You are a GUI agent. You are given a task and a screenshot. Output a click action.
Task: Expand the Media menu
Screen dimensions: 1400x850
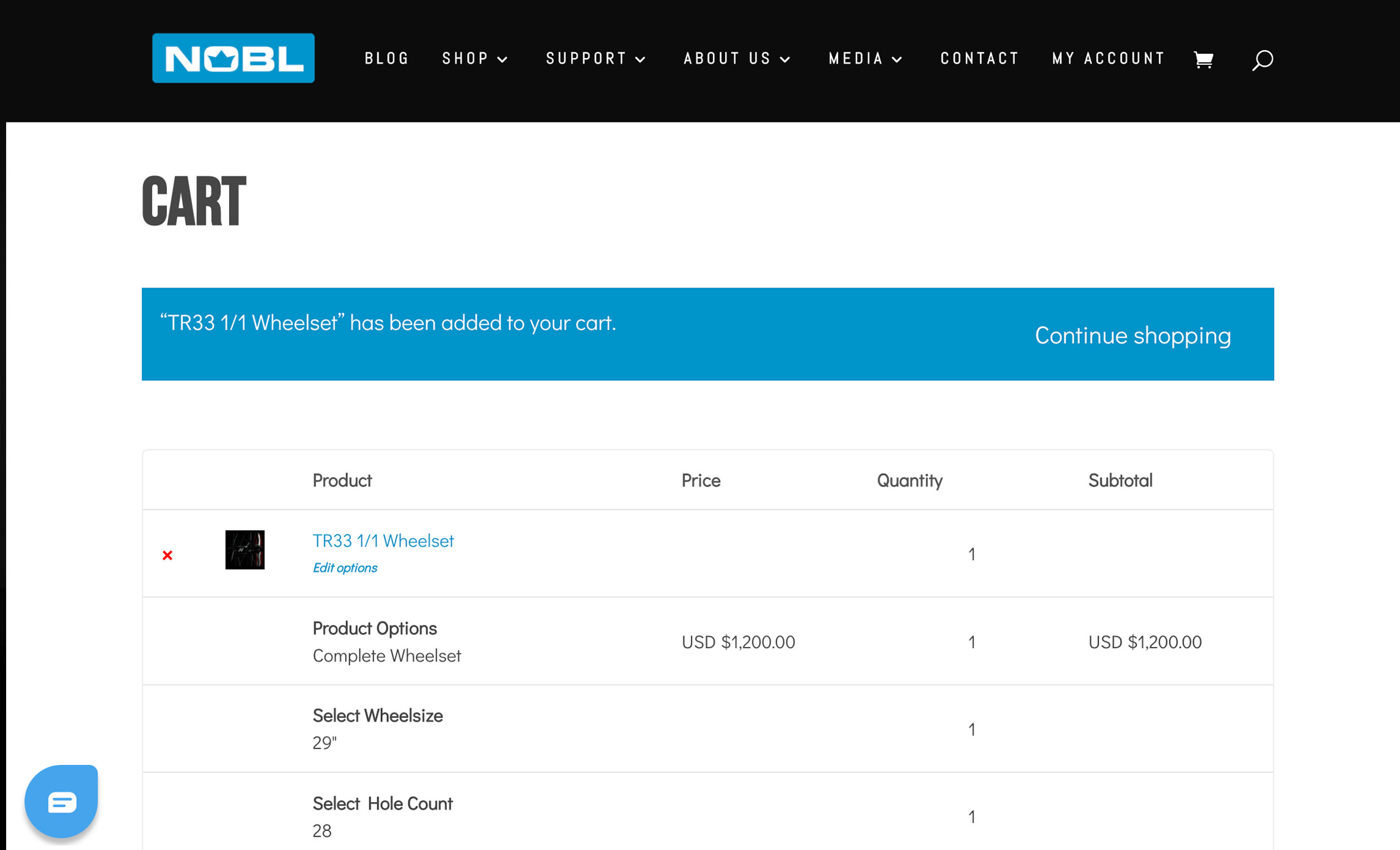866,59
